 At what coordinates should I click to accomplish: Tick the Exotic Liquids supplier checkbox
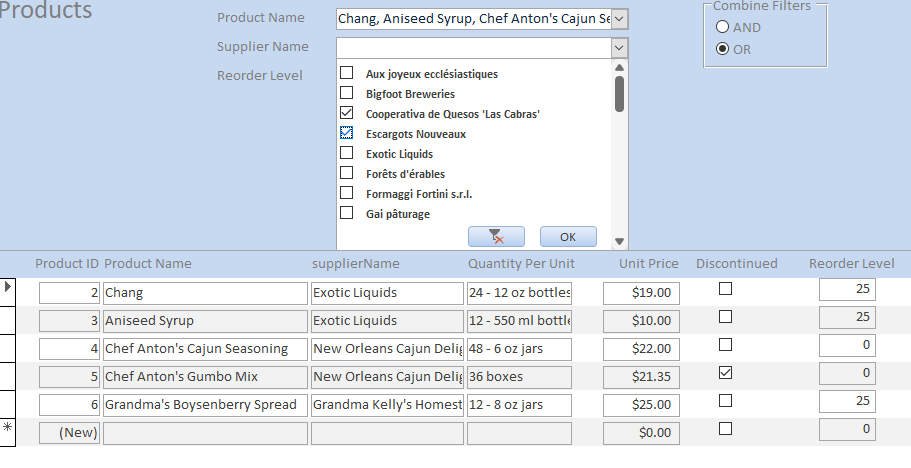pos(347,153)
